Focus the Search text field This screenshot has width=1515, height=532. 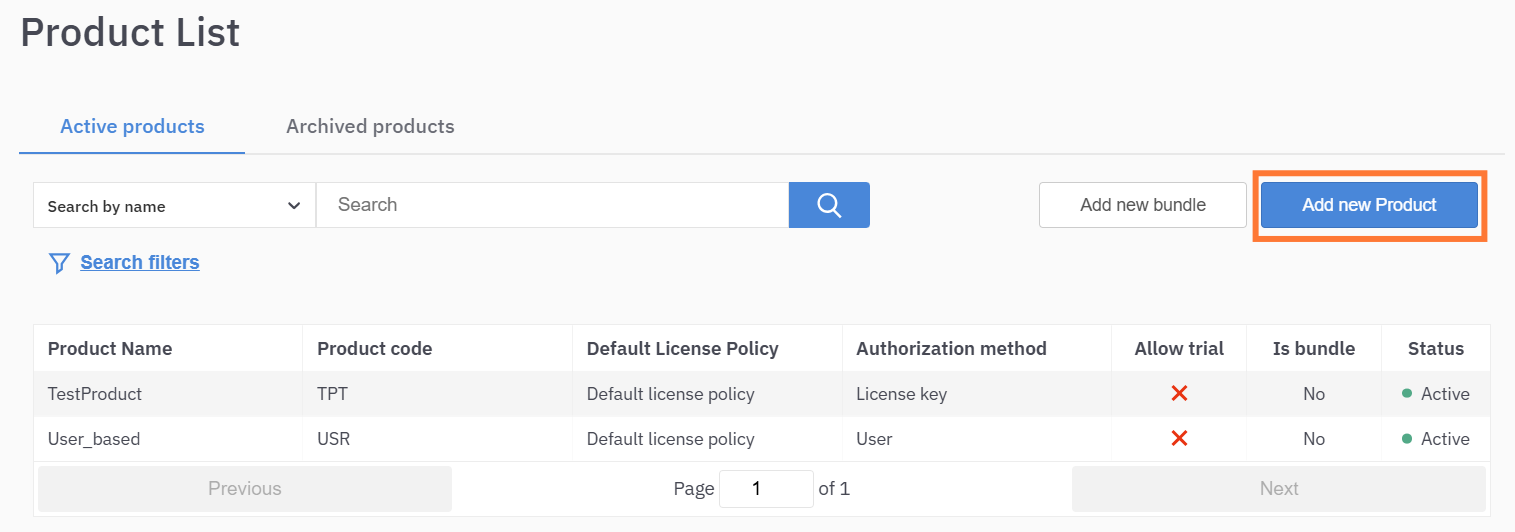click(552, 205)
